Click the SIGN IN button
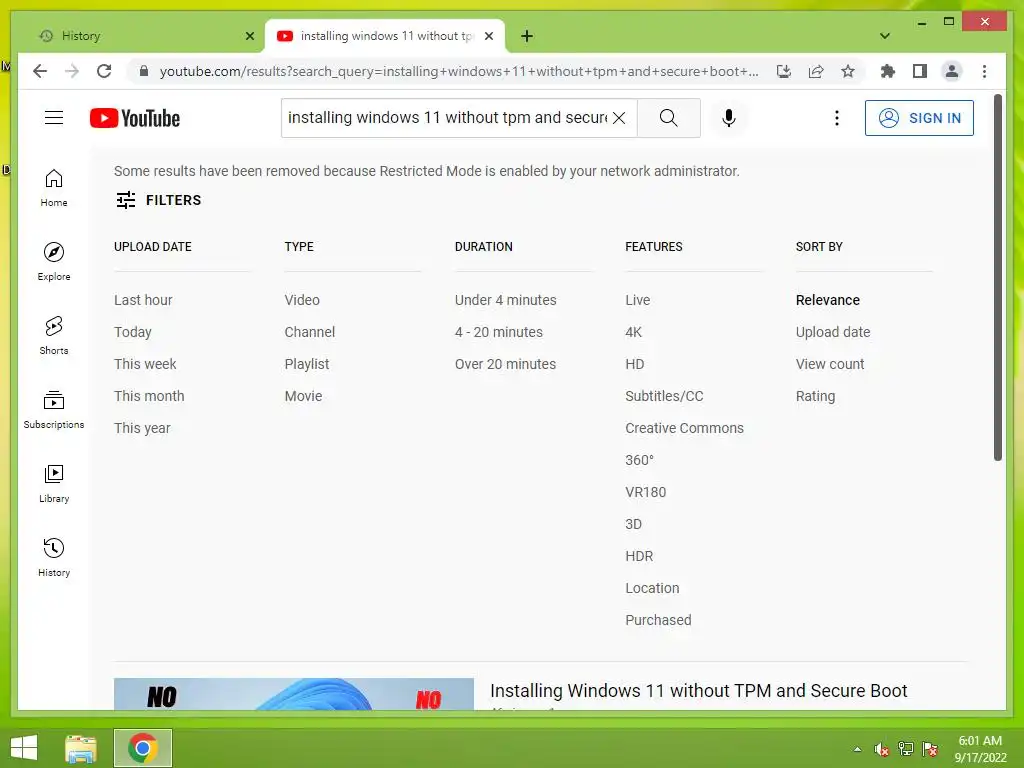Viewport: 1024px width, 768px height. click(x=920, y=118)
